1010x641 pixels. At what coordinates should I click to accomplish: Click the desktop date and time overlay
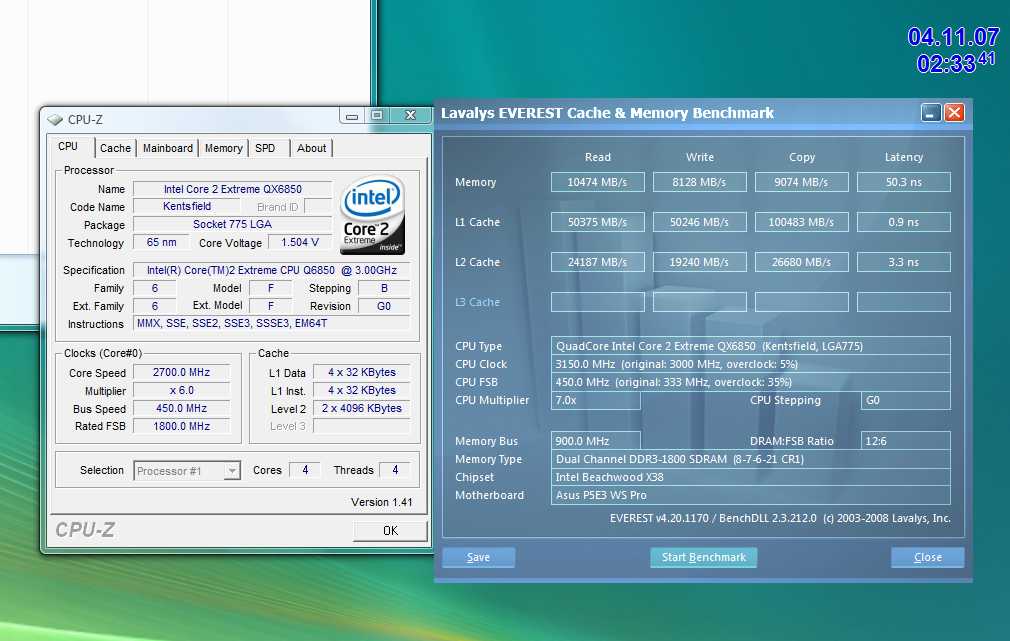click(953, 50)
